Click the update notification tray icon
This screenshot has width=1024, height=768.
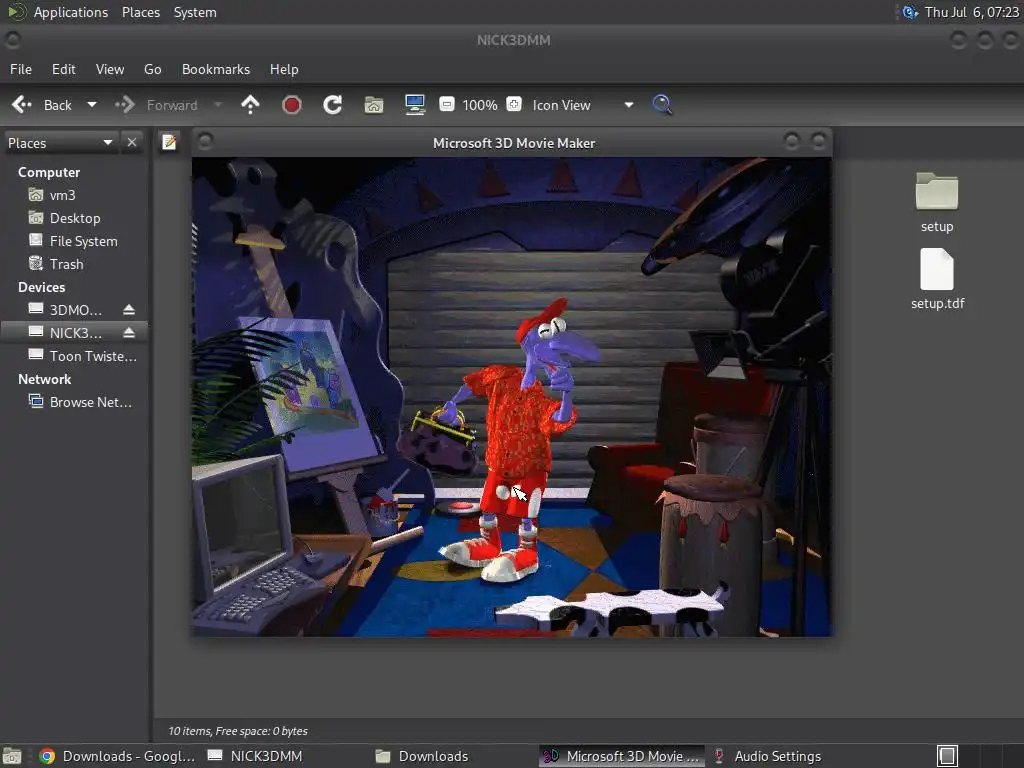pos(909,12)
